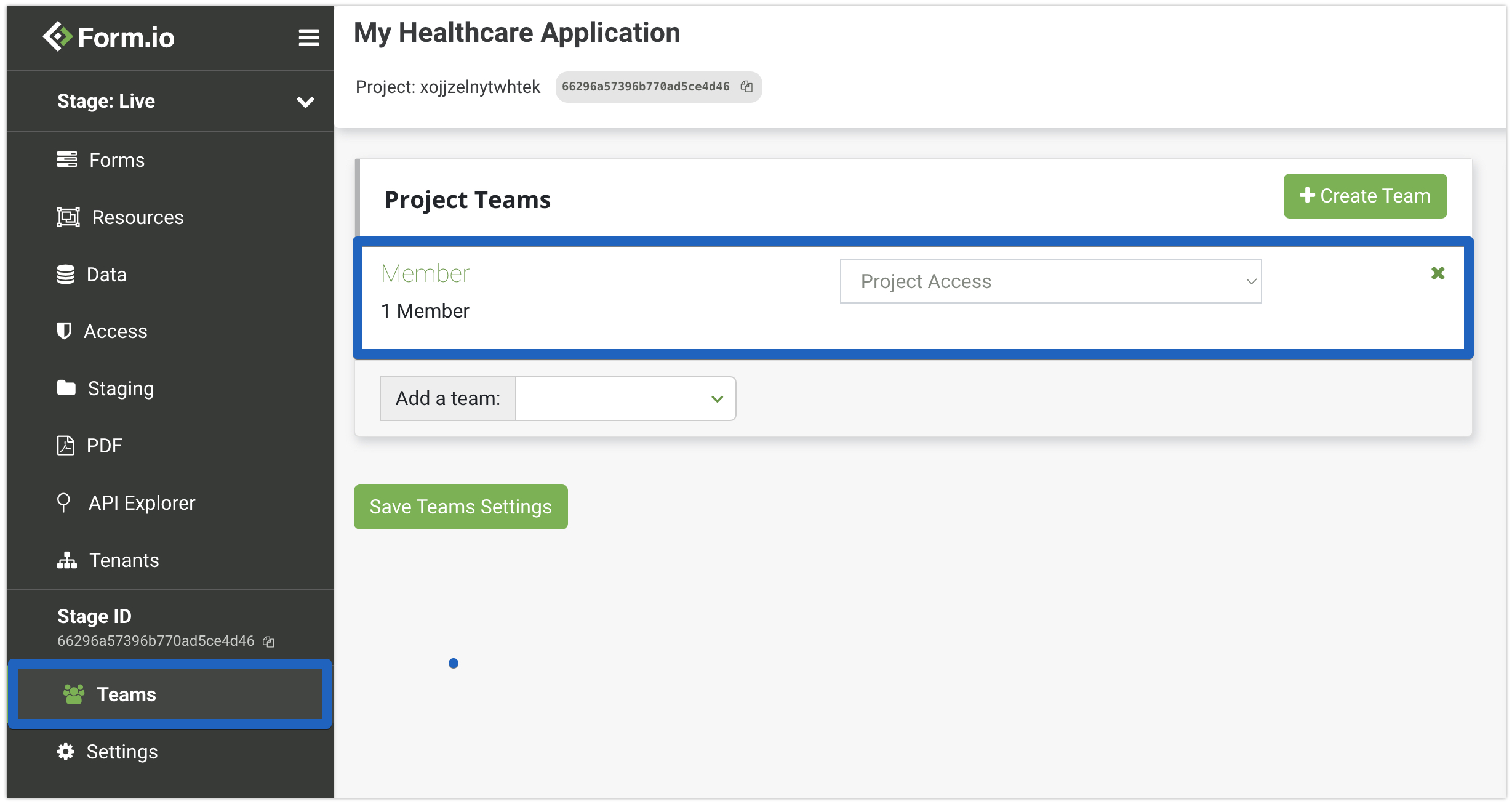Click the Forms sidebar icon
Image resolution: width=1512 pixels, height=804 pixels.
tap(66, 159)
